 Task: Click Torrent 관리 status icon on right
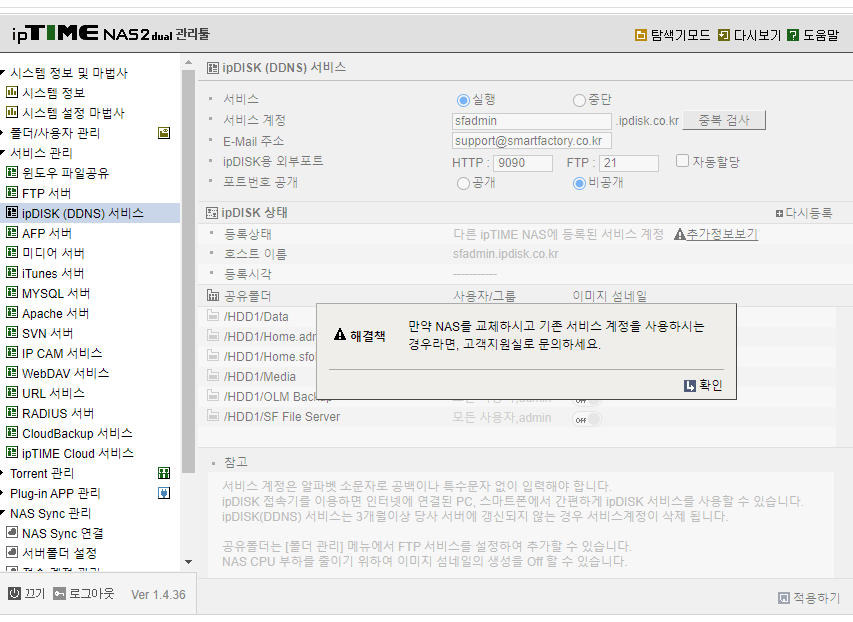pos(164,473)
